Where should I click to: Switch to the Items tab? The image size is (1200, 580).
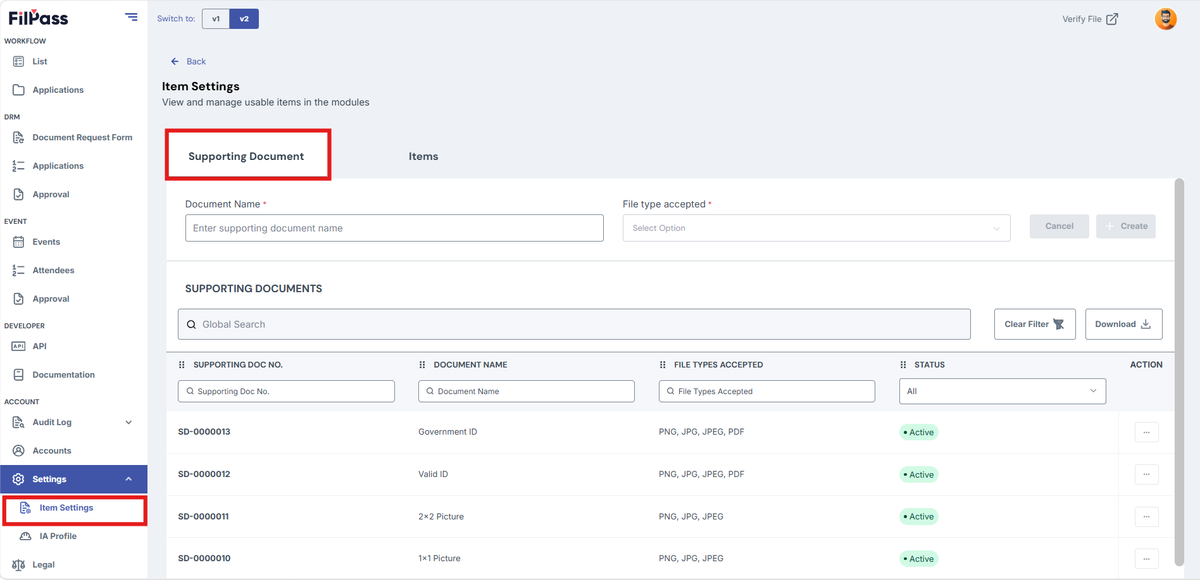(423, 156)
